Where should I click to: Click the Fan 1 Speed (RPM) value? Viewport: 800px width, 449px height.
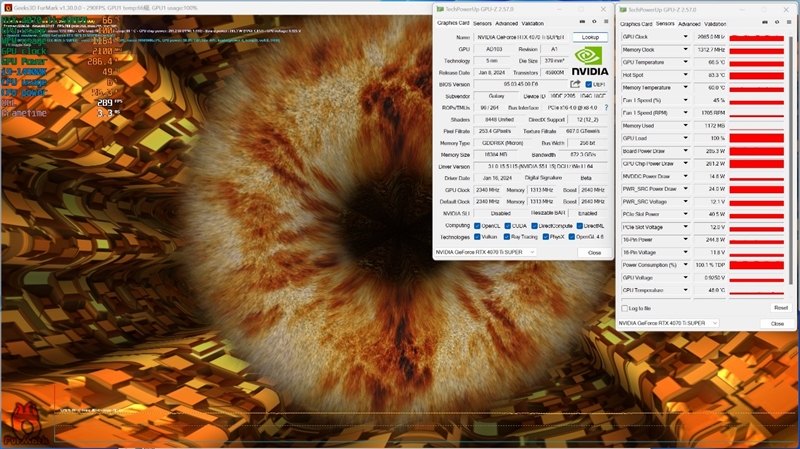coord(710,113)
